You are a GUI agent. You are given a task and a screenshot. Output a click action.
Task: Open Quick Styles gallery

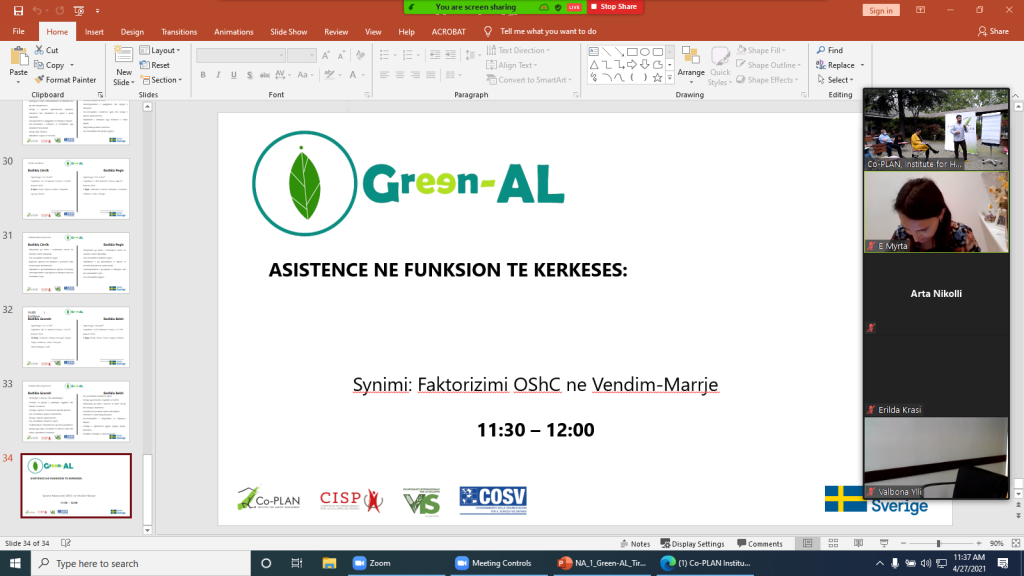coord(720,67)
